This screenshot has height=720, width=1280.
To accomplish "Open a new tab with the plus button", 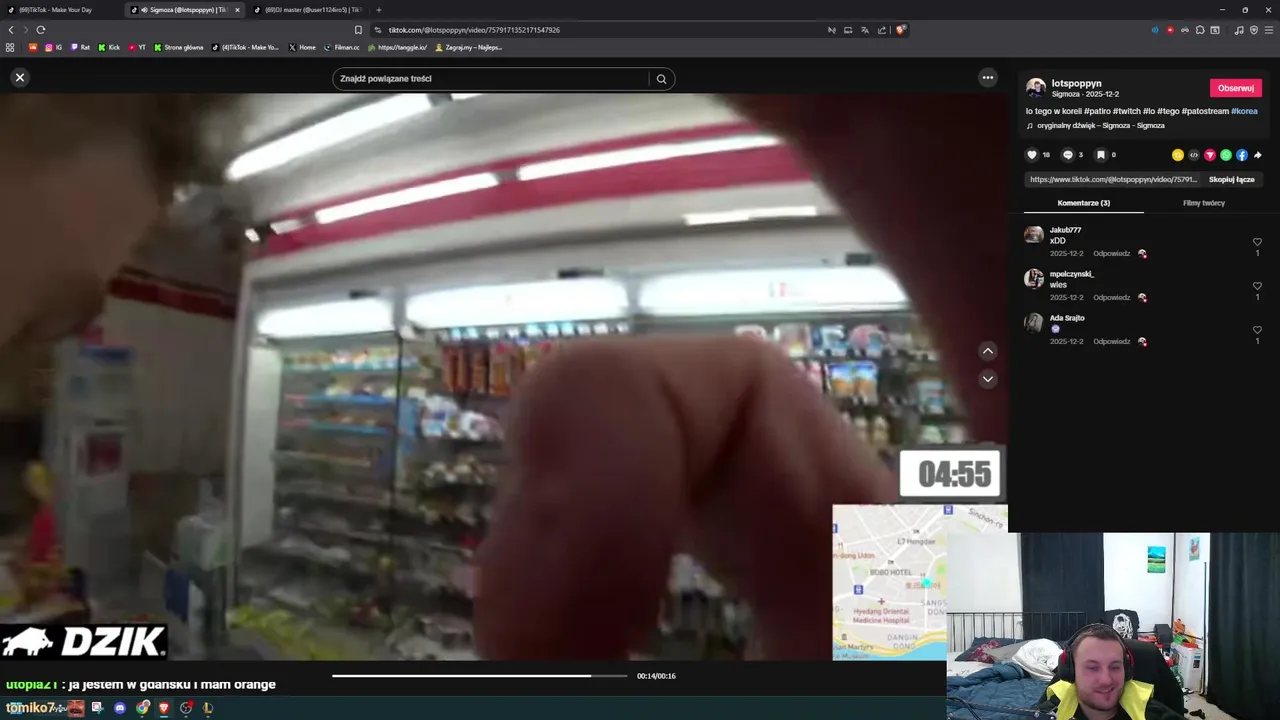I will [378, 10].
